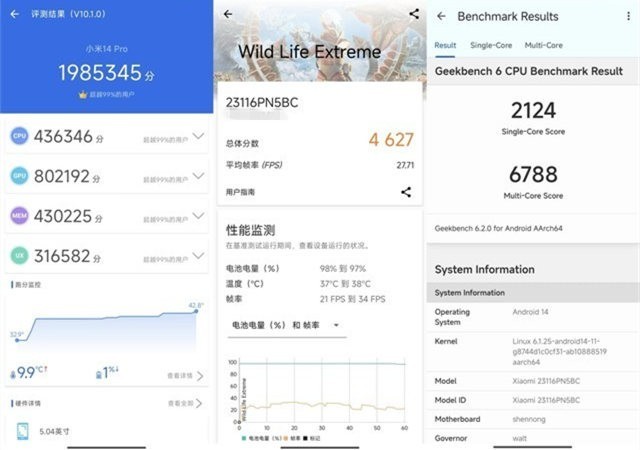Click the 32.9° start point on temperature graph
Viewport: 640px width, 450px height.
pos(17,340)
